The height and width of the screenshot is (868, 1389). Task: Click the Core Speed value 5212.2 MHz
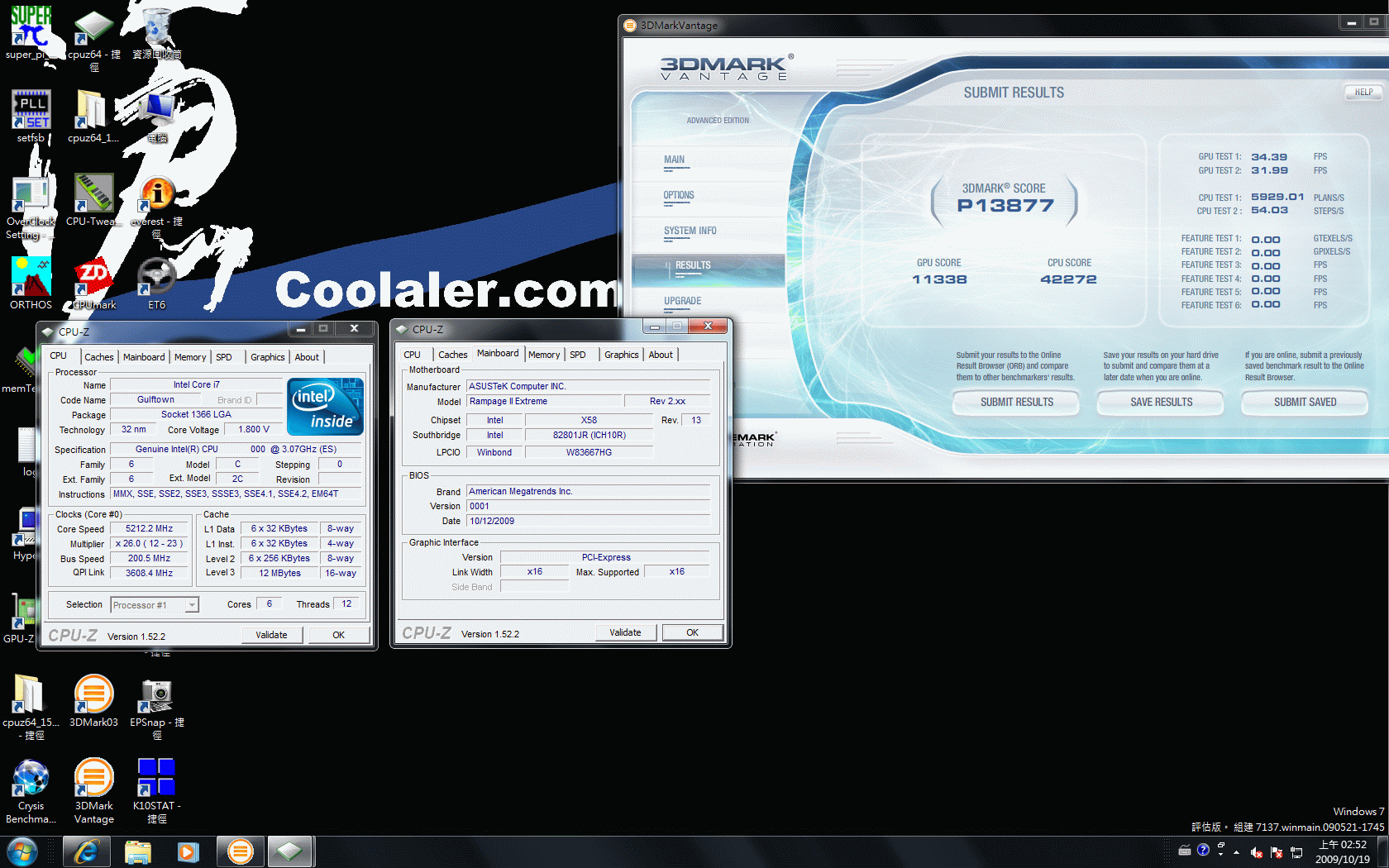149,529
